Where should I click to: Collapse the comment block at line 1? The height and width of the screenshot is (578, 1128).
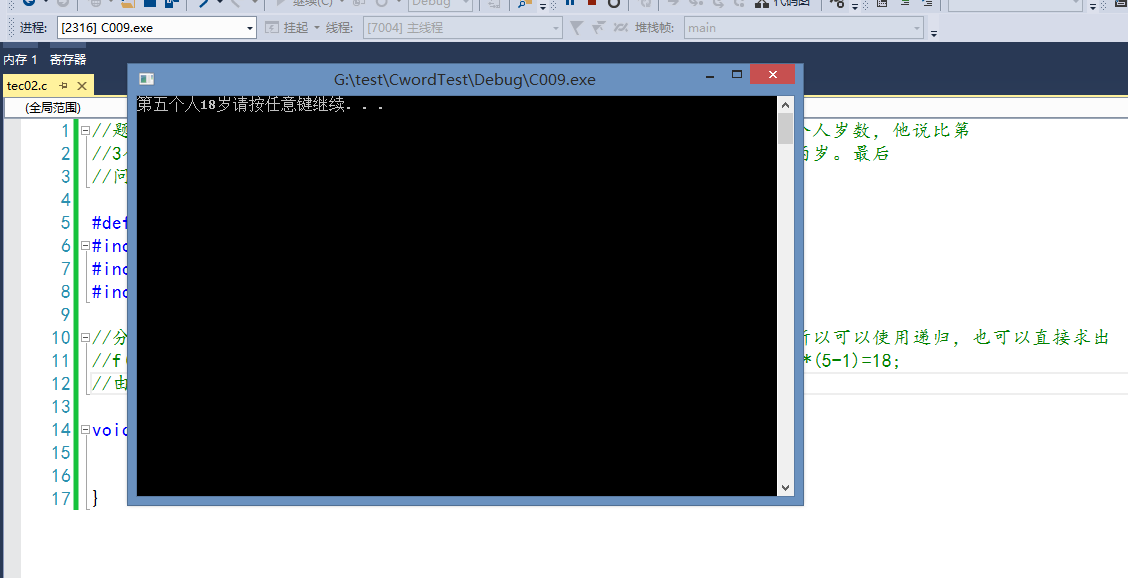[x=85, y=131]
